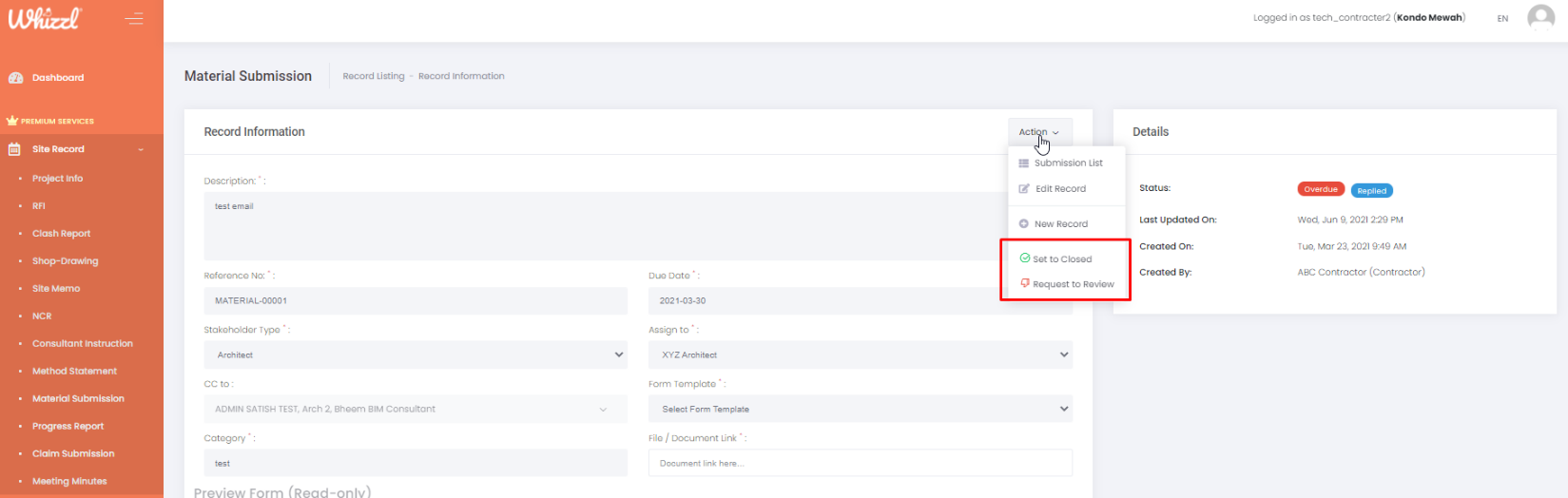Open Clash Report from the sidebar
This screenshot has height=498, width=1568.
click(x=61, y=234)
